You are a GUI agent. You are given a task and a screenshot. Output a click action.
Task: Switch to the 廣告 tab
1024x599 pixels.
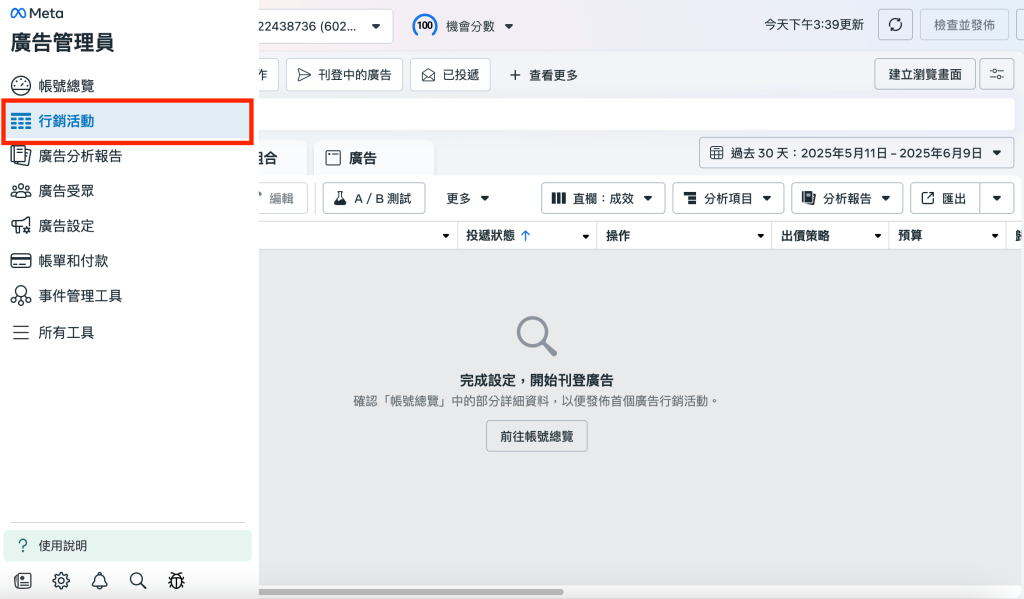362,158
